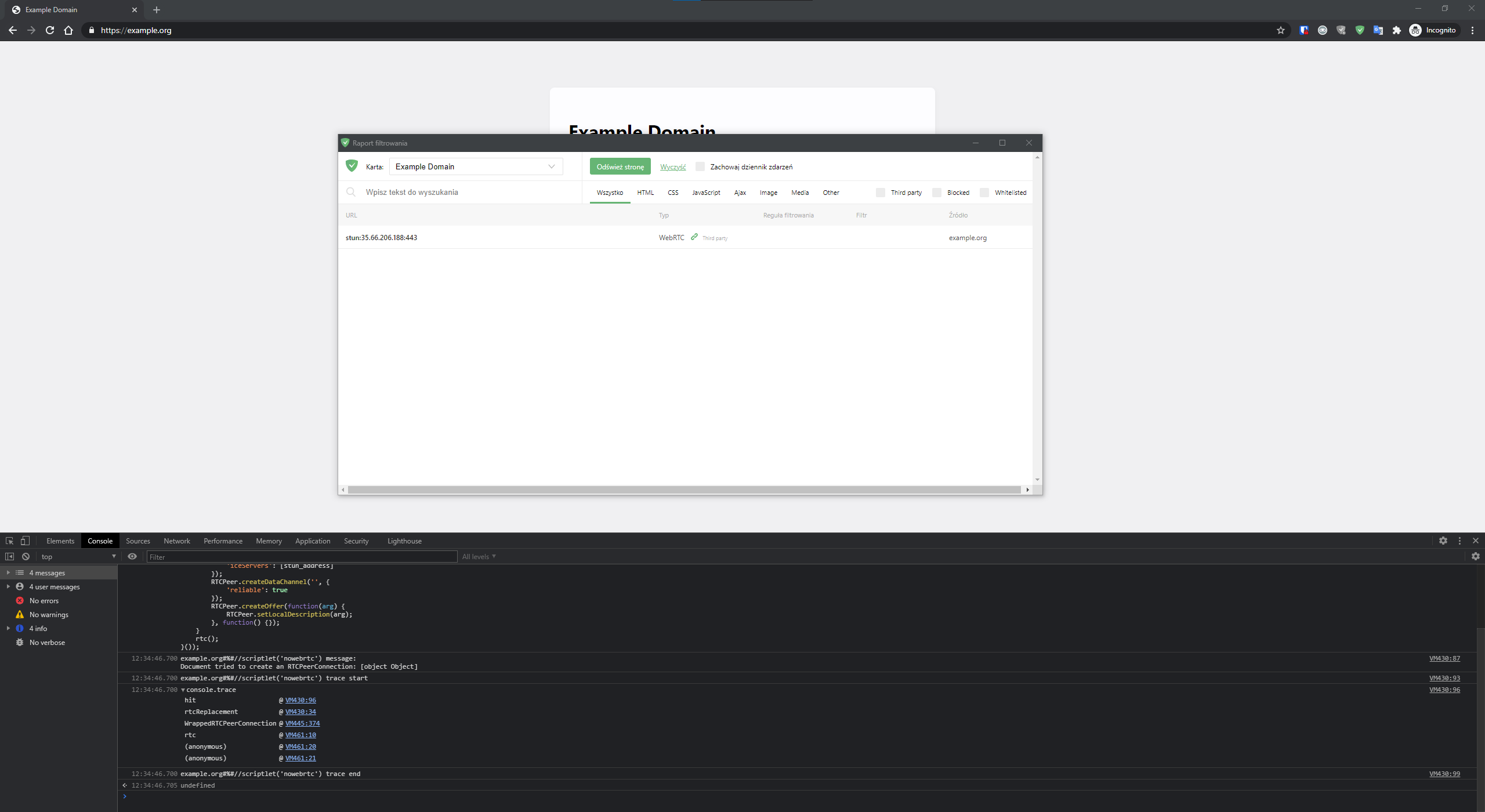This screenshot has height=812, width=1485.
Task: Open the browser extensions puzzle icon
Action: [x=1397, y=30]
